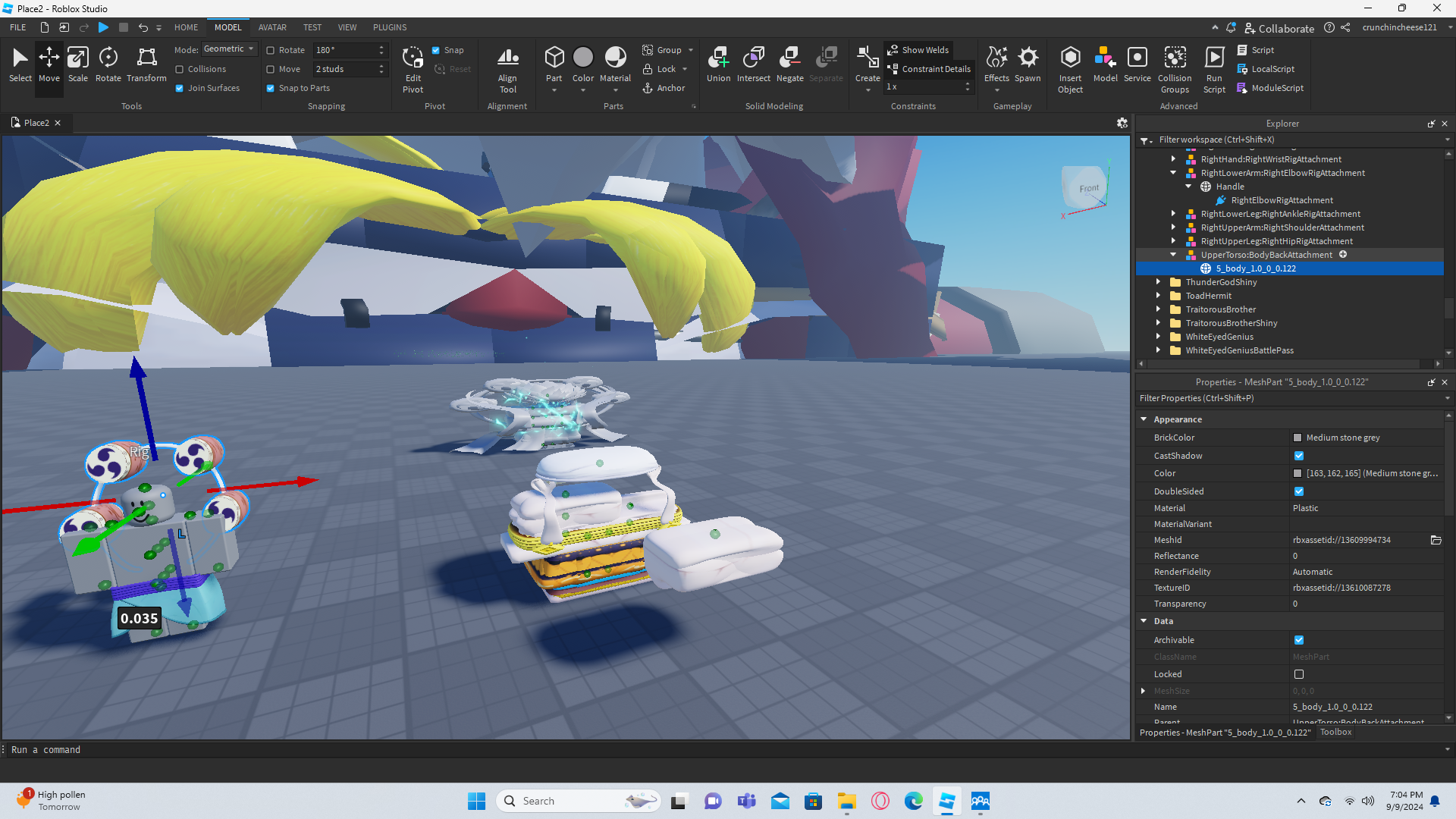Click the Union solid modeling icon

[718, 64]
